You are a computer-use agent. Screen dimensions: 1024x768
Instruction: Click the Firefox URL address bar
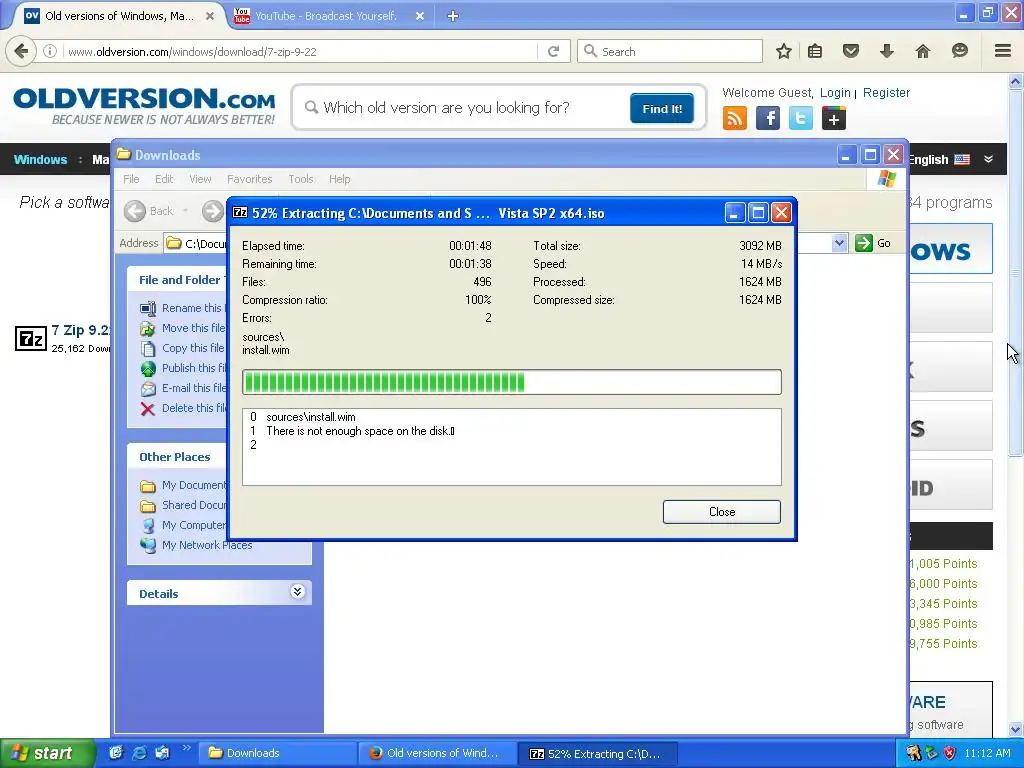coord(300,51)
